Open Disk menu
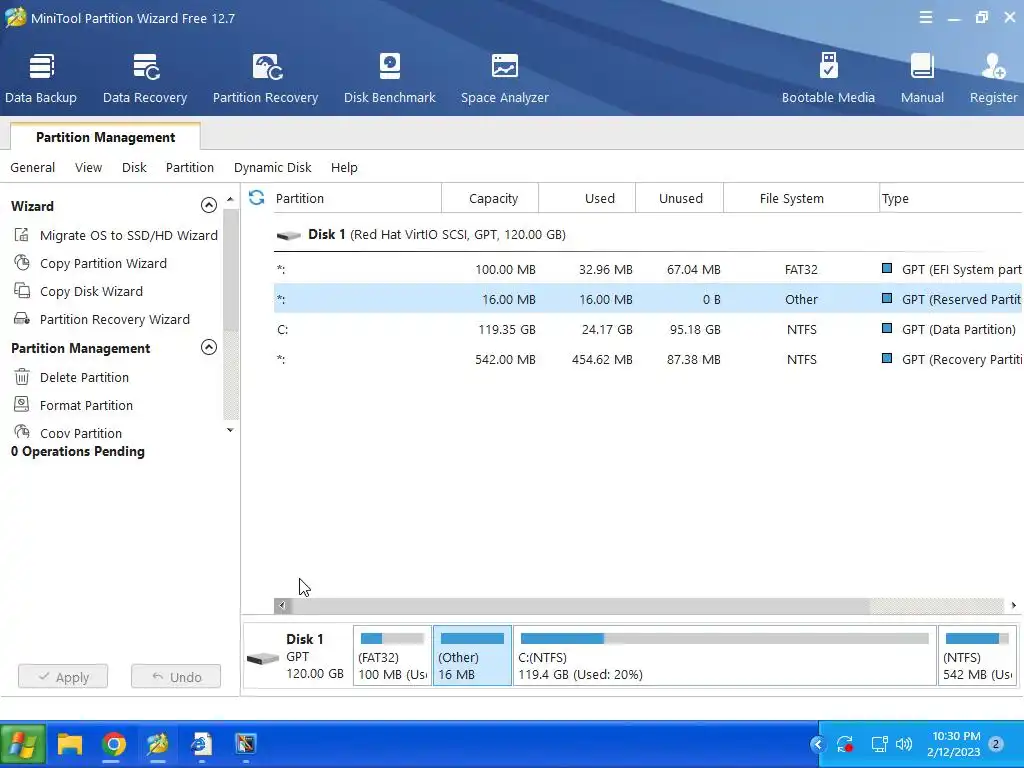Viewport: 1024px width, 768px height. [x=134, y=167]
